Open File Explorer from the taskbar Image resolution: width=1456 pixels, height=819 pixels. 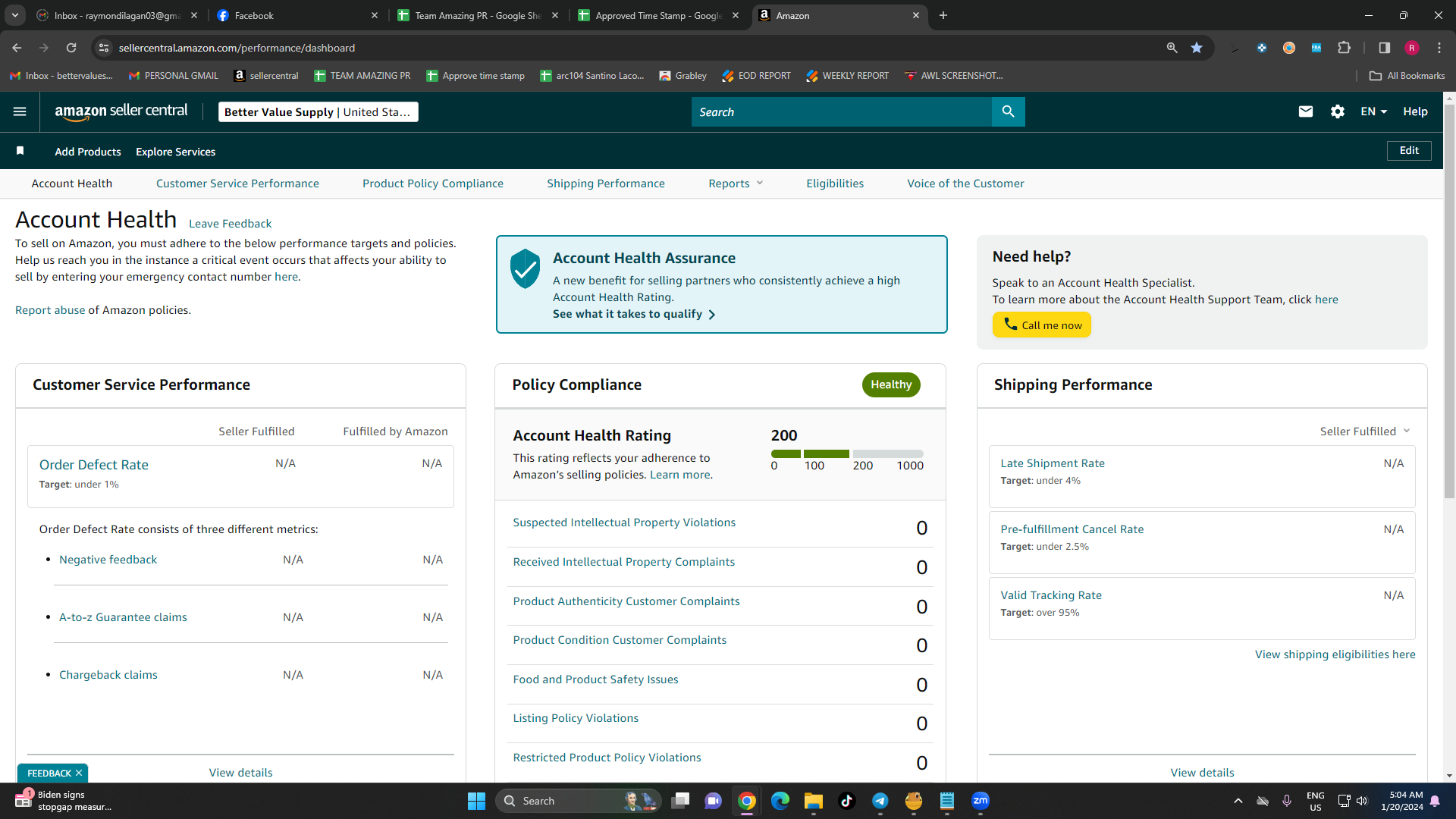point(814,801)
